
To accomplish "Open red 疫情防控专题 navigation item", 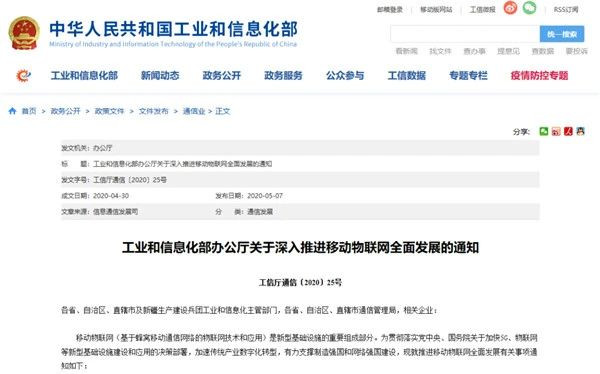I will [539, 75].
